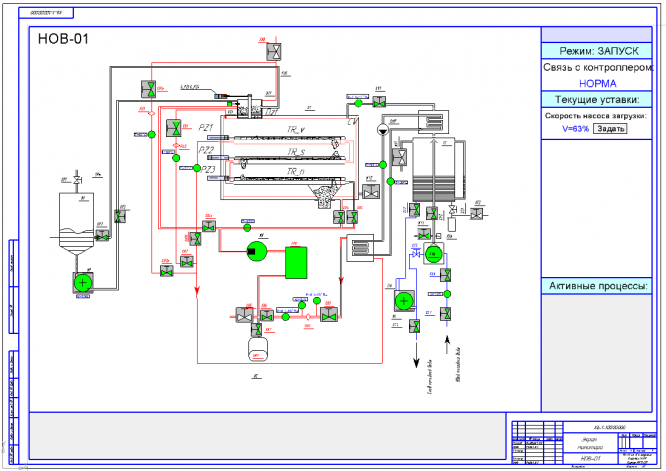Click the green valve above the down-arrow outlet
This screenshot has height=471, width=666.
point(415,326)
